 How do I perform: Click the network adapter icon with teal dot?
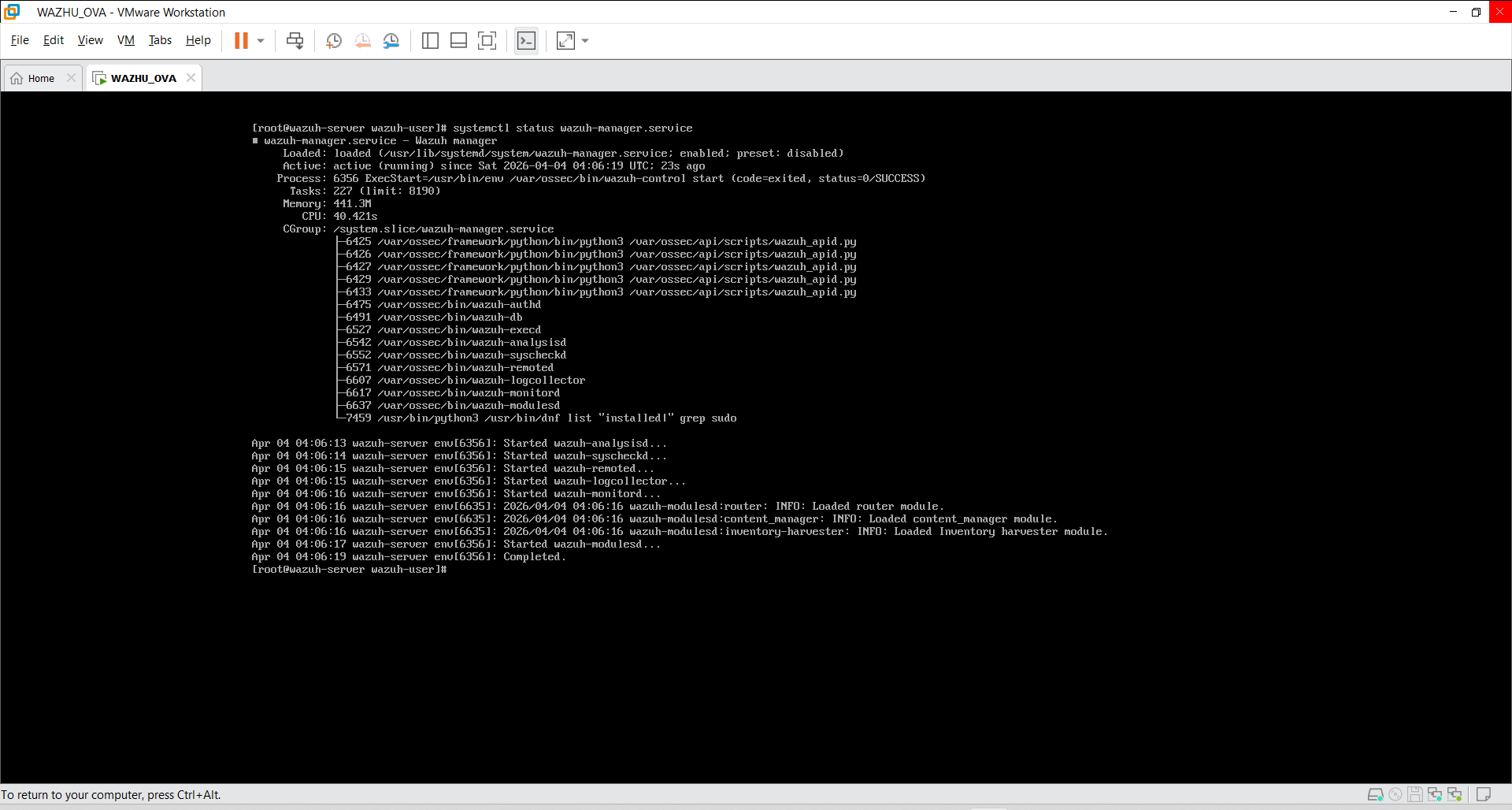[x=1435, y=794]
